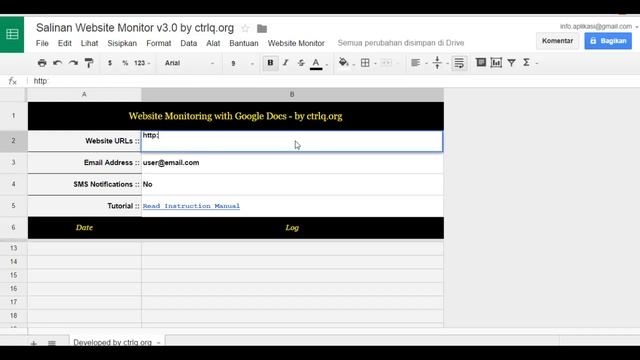
Task: Click the Insert comment icon
Action: (481, 62)
